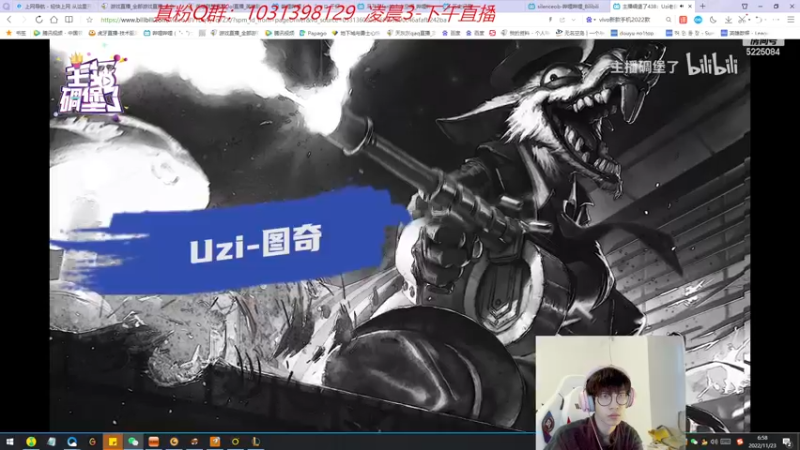The image size is (800, 450).
Task: Open the browser home page
Action: pyautogui.click(x=54, y=19)
